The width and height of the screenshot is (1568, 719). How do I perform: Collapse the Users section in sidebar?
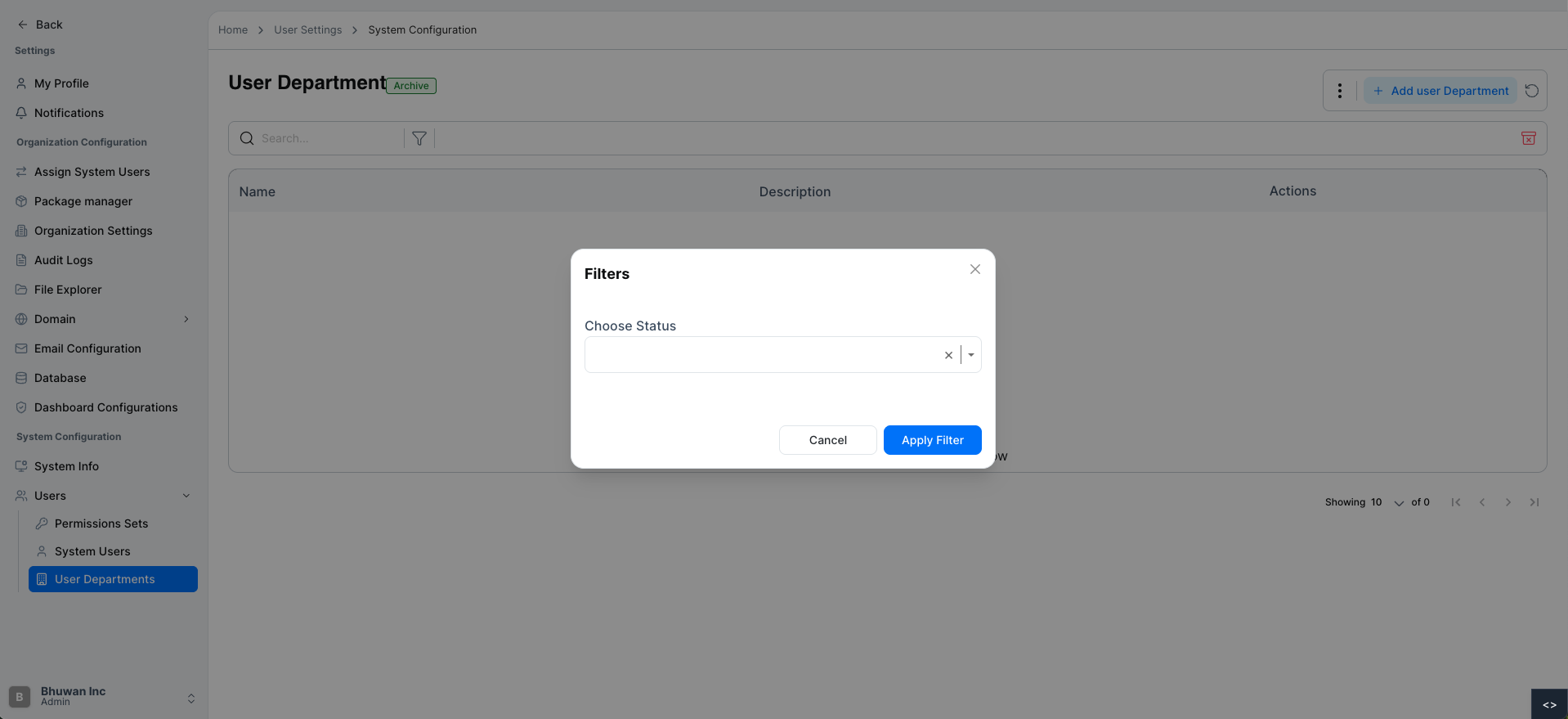tap(186, 496)
